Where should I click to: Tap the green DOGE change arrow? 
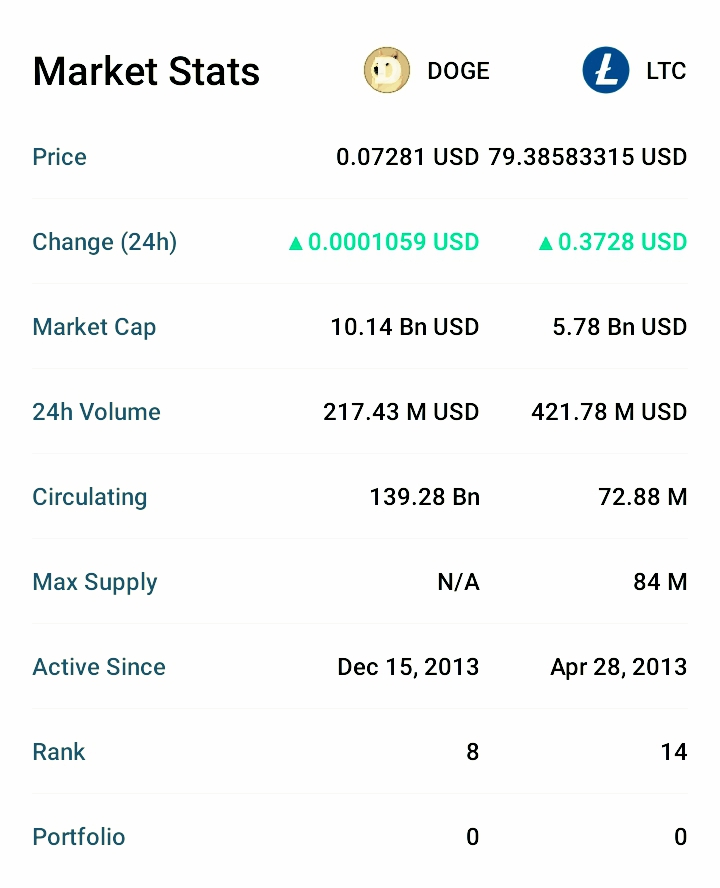pyautogui.click(x=295, y=243)
